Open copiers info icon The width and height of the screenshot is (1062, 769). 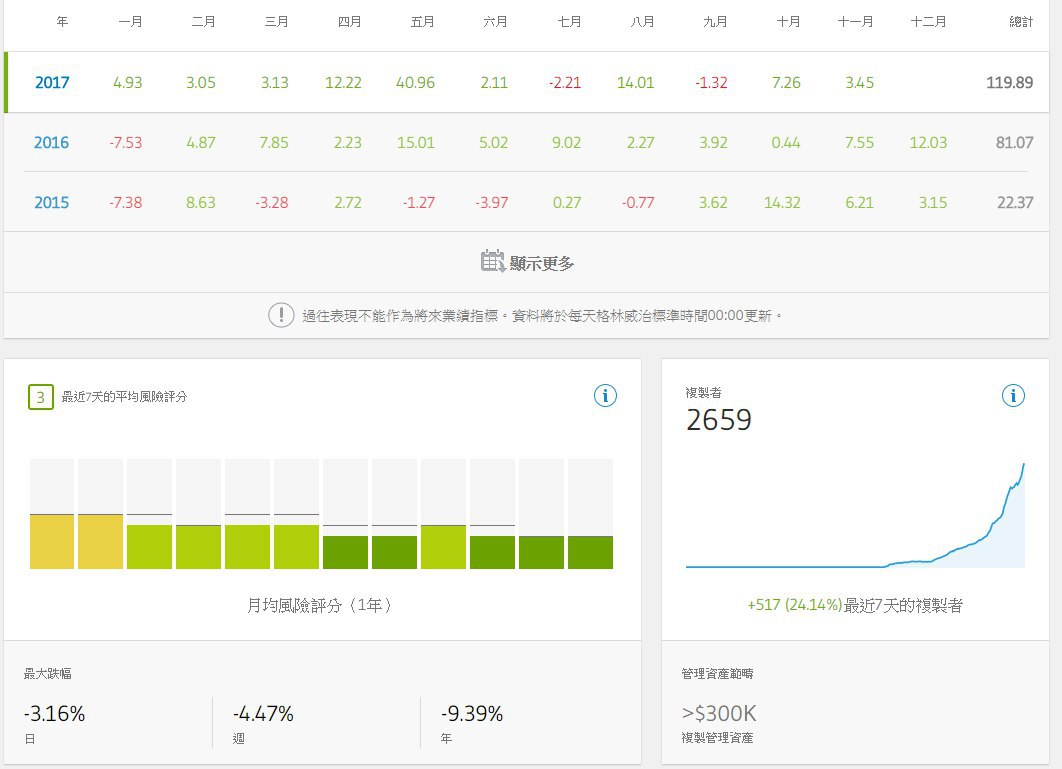pos(1013,396)
